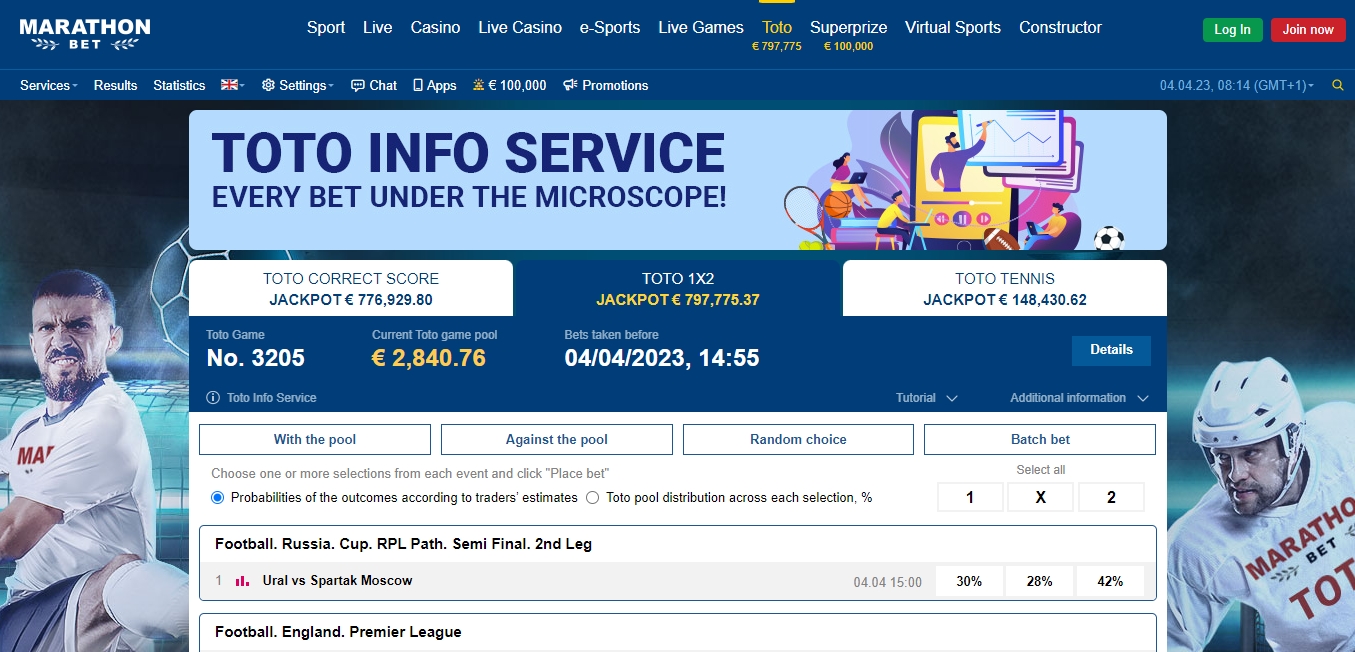Choose Against the pool option

(x=557, y=440)
